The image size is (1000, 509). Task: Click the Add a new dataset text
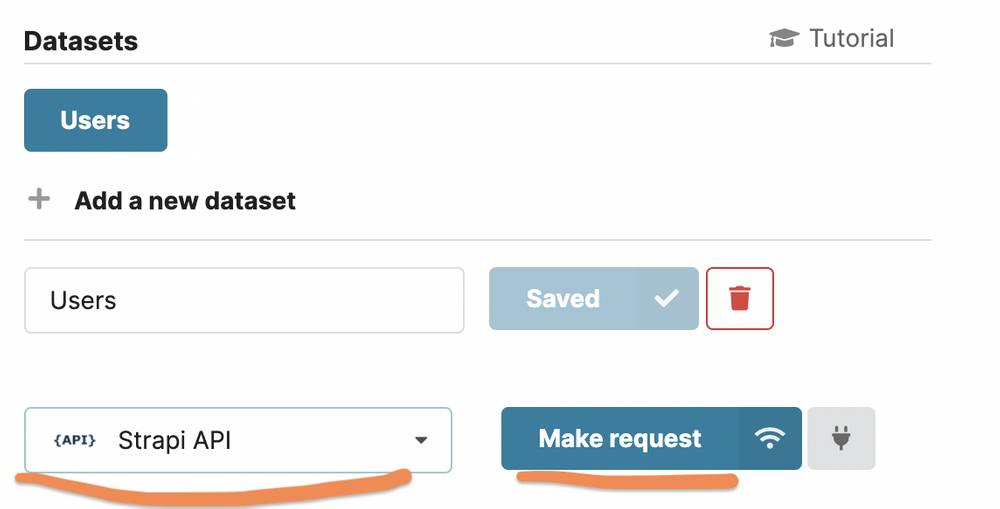tap(185, 200)
